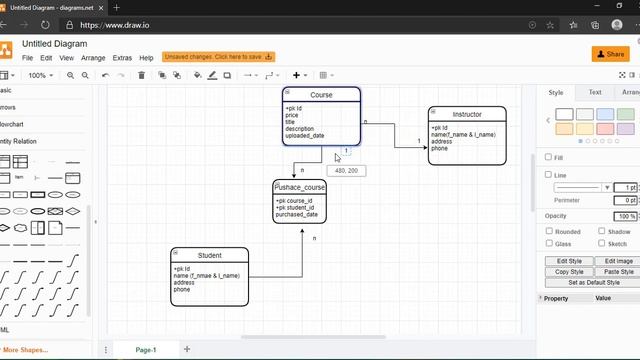
Task: Open the browser profile avatar
Action: click(x=617, y=24)
